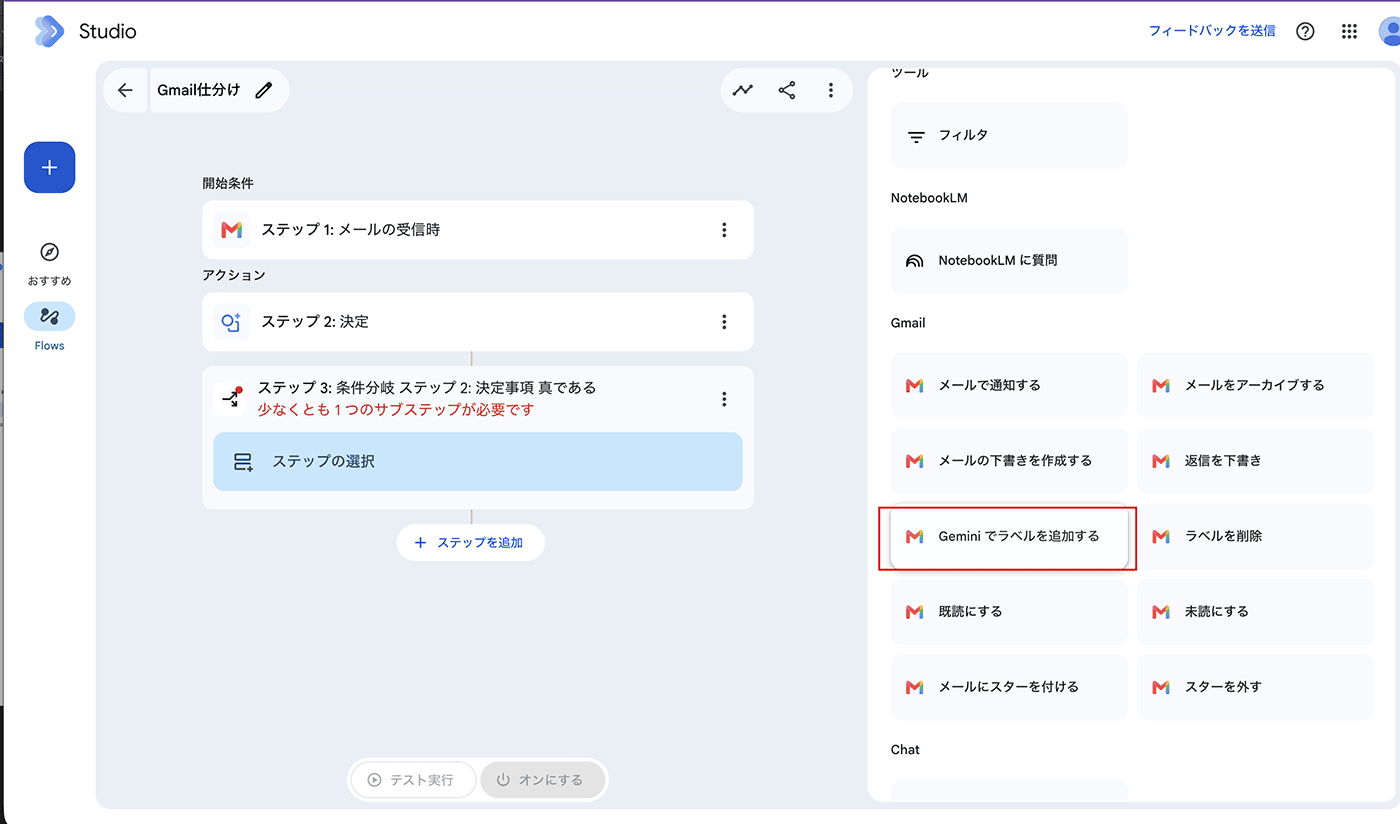The height and width of the screenshot is (824, 1400).
Task: Click the Studio logo icon
Action: point(49,31)
